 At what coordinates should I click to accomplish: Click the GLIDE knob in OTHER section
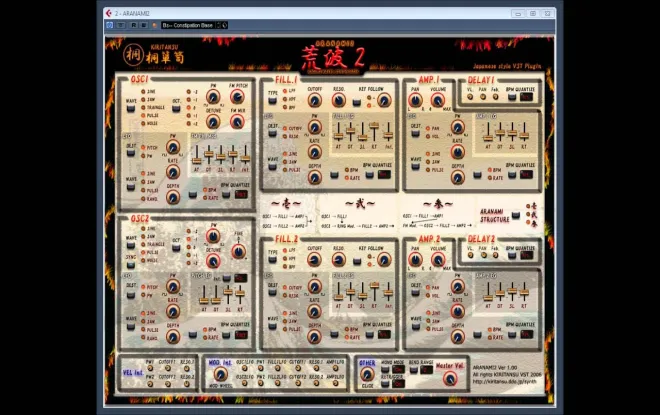pos(367,374)
